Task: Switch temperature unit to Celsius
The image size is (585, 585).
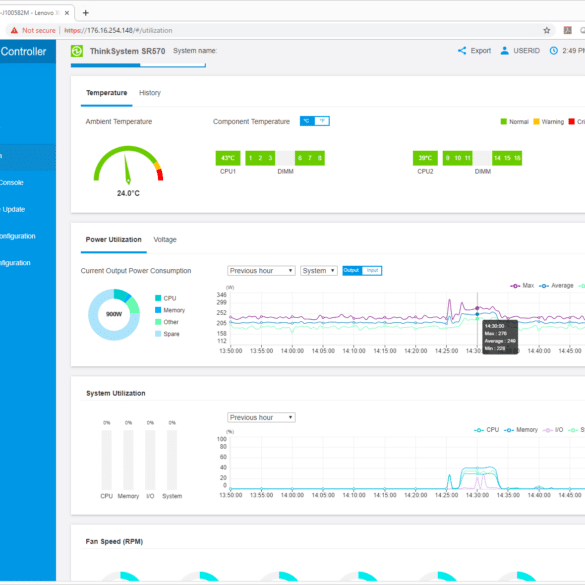Action: (307, 121)
